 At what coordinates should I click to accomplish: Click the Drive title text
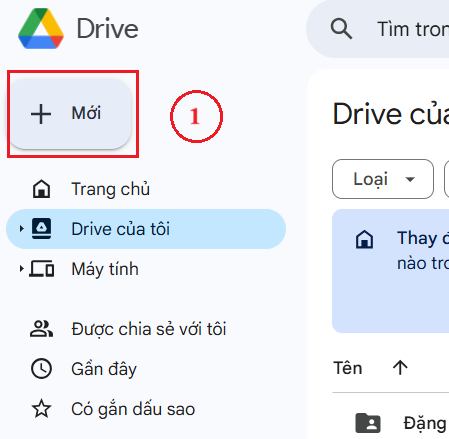click(107, 29)
